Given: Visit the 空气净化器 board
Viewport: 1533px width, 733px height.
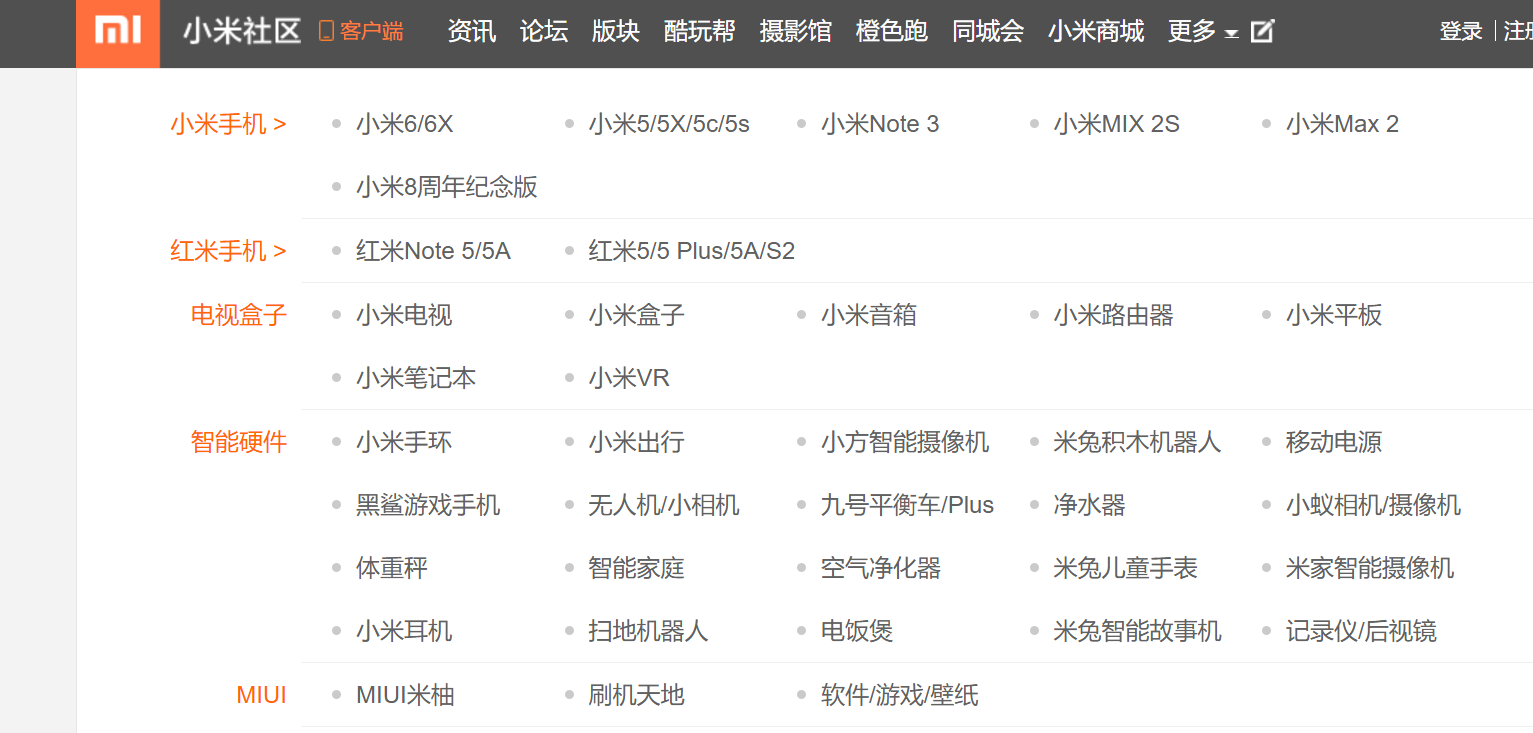Looking at the screenshot, I should (x=881, y=568).
